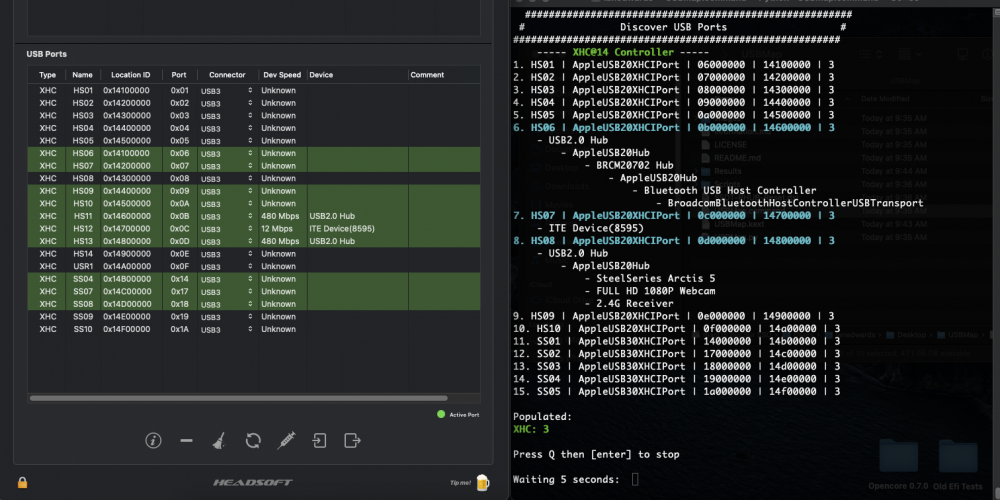This screenshot has height=500, width=1000.
Task: Open connector dropdown for HS06 row
Action: (227, 154)
